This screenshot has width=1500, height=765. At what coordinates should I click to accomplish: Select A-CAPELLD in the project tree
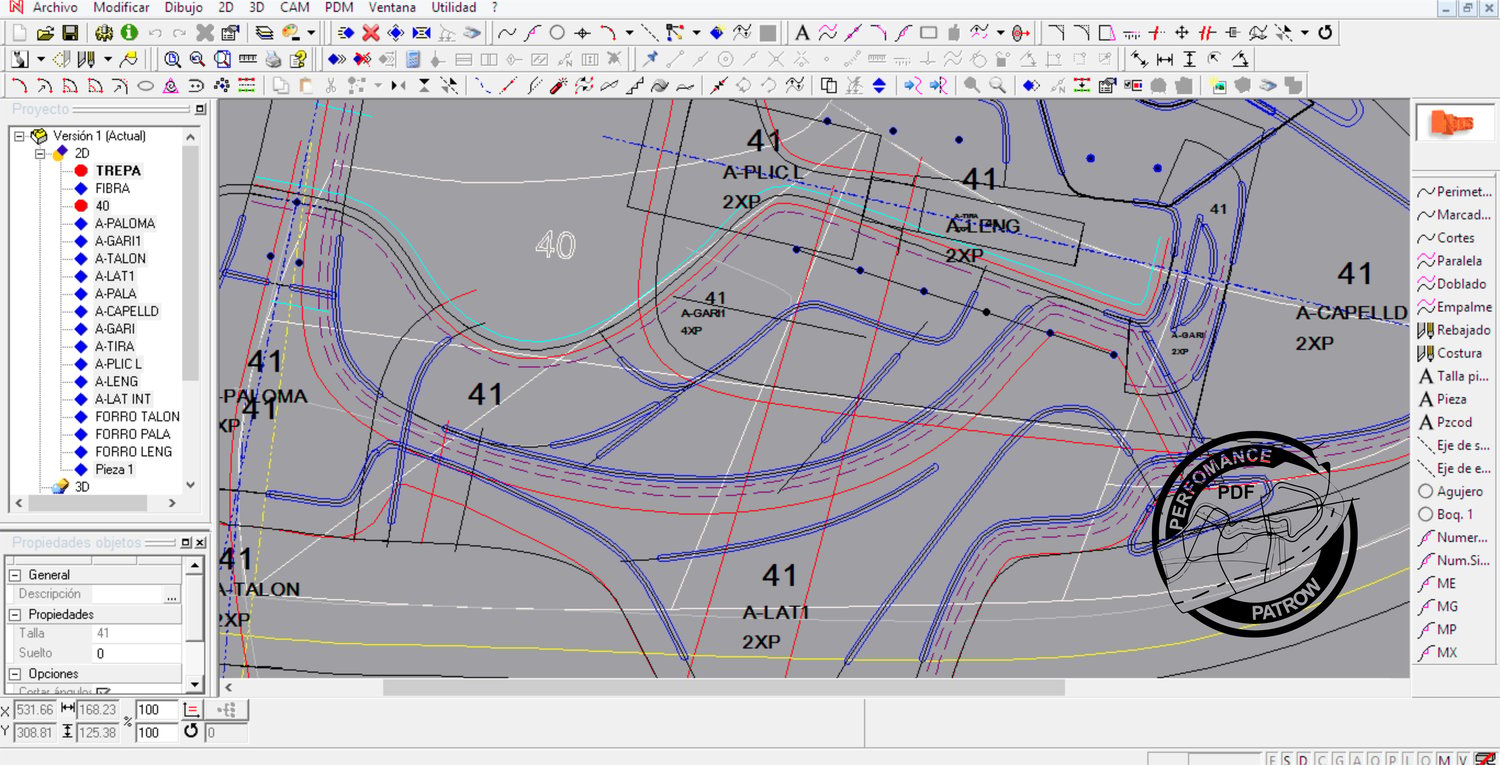click(127, 311)
